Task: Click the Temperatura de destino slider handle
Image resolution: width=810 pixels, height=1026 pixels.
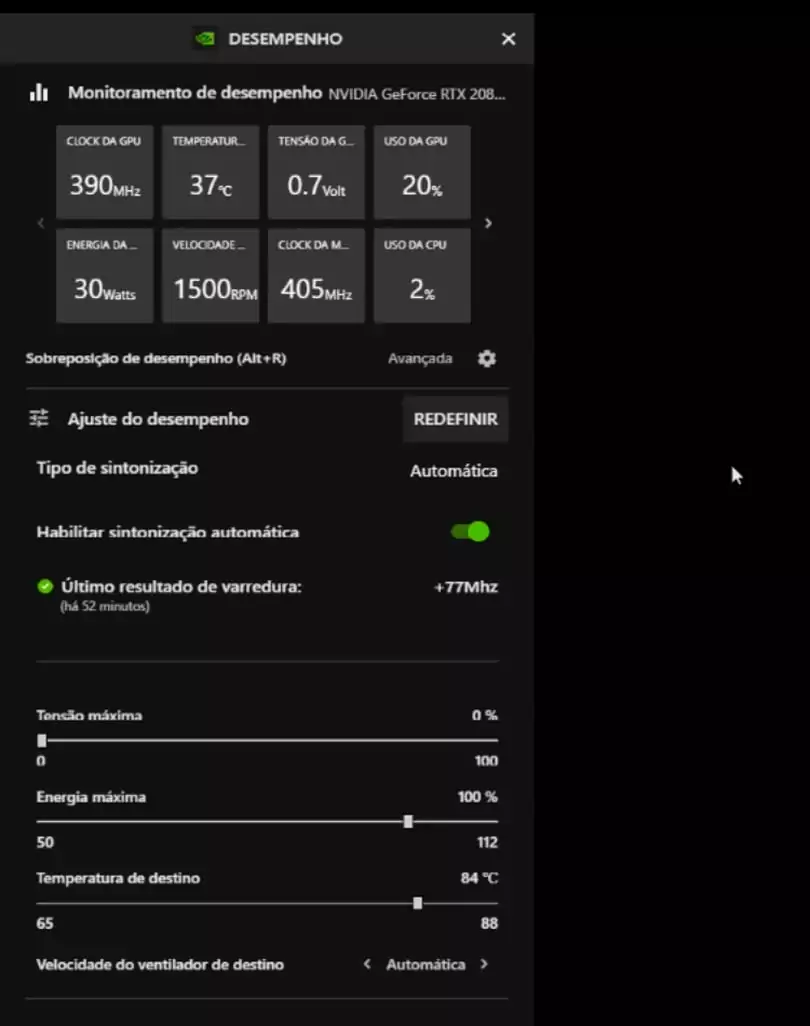Action: click(417, 903)
